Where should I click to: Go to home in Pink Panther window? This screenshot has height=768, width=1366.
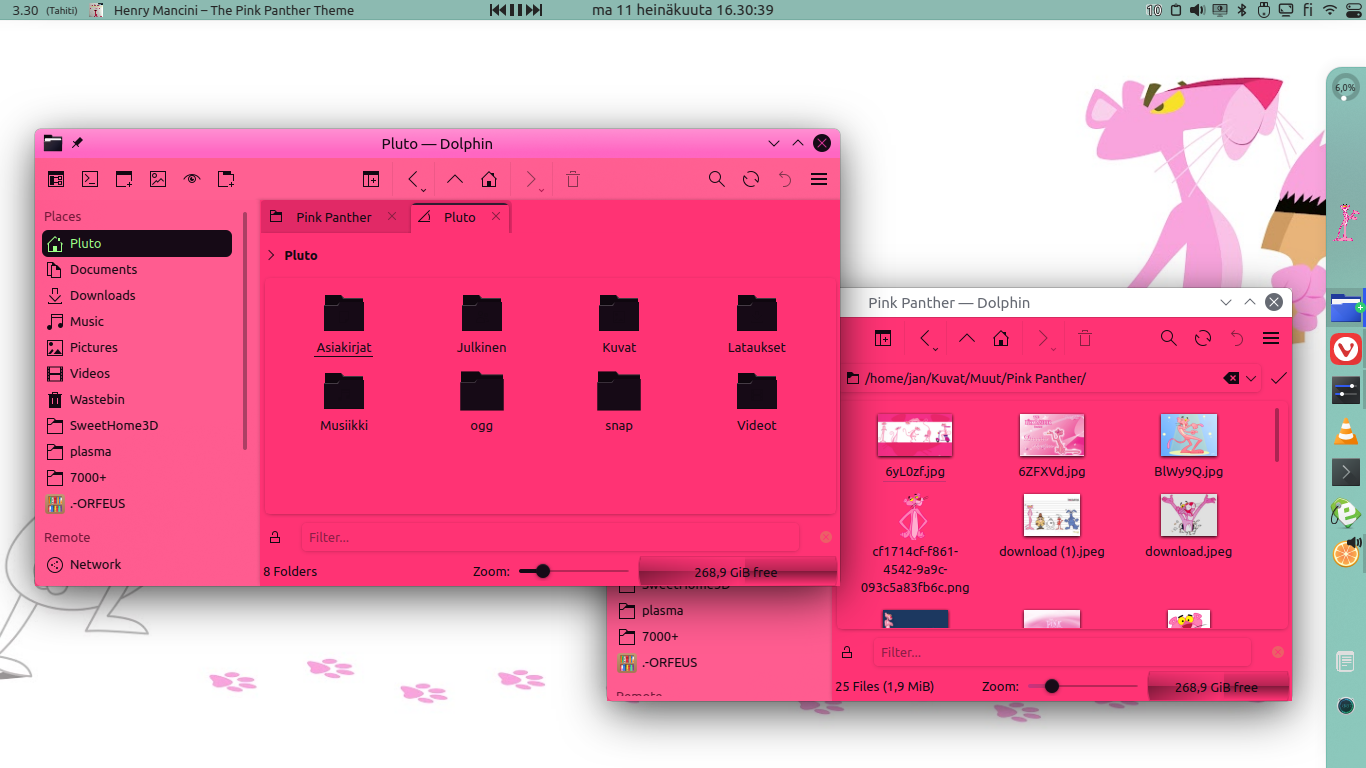click(x=1001, y=338)
